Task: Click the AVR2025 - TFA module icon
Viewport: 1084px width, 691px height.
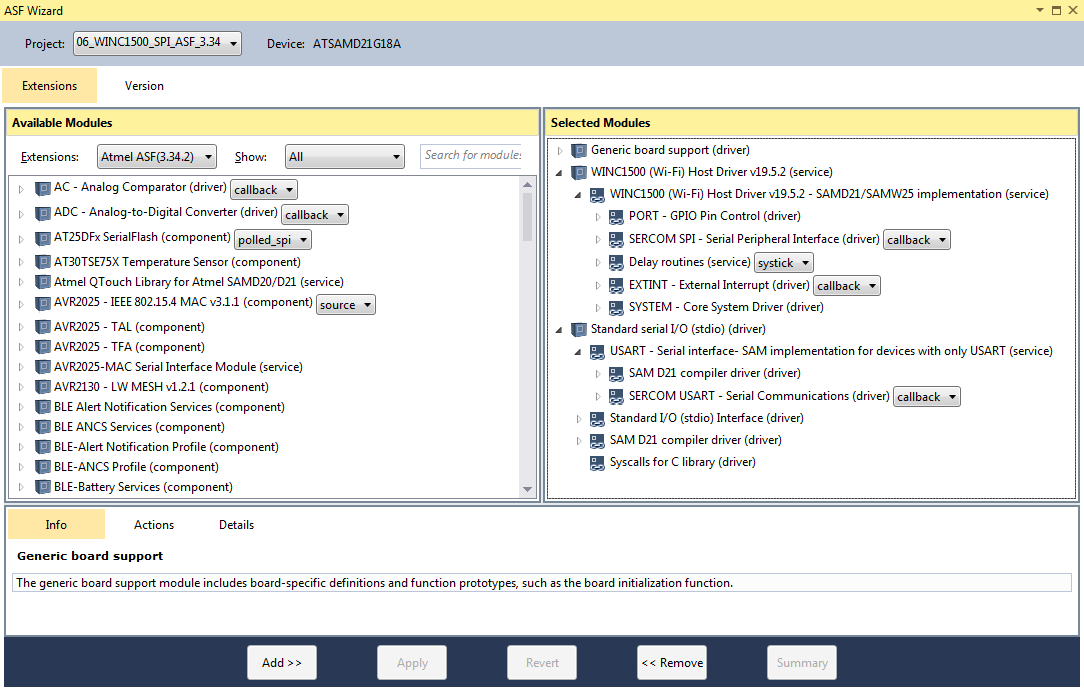Action: [x=43, y=348]
